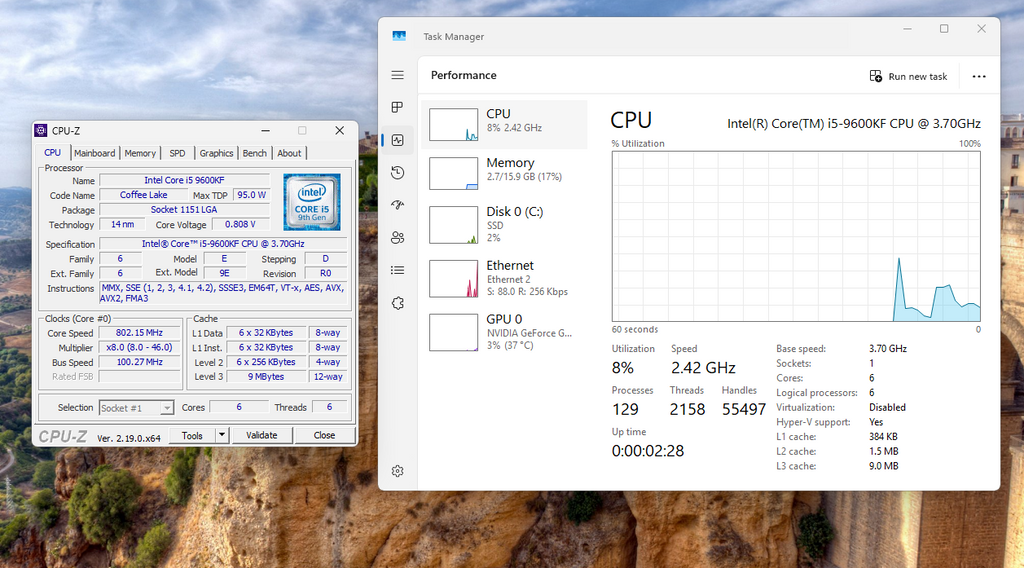Click the CPU utilization graph
This screenshot has height=568, width=1024.
[x=796, y=236]
